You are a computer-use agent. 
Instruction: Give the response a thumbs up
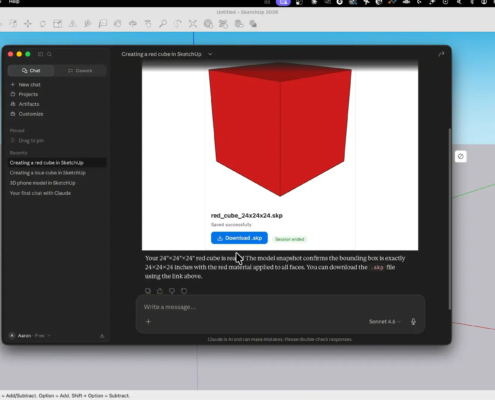tap(160, 291)
